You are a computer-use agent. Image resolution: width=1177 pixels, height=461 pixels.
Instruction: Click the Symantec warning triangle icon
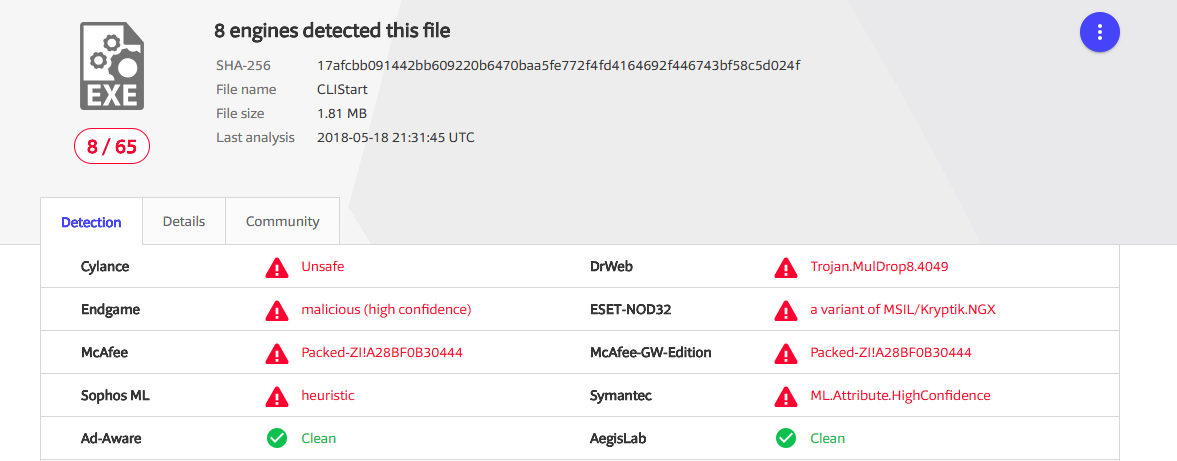click(786, 397)
